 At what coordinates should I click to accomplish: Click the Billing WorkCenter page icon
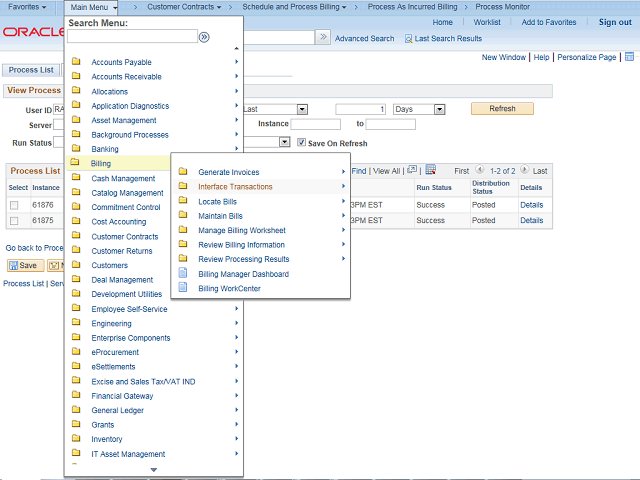click(x=182, y=289)
